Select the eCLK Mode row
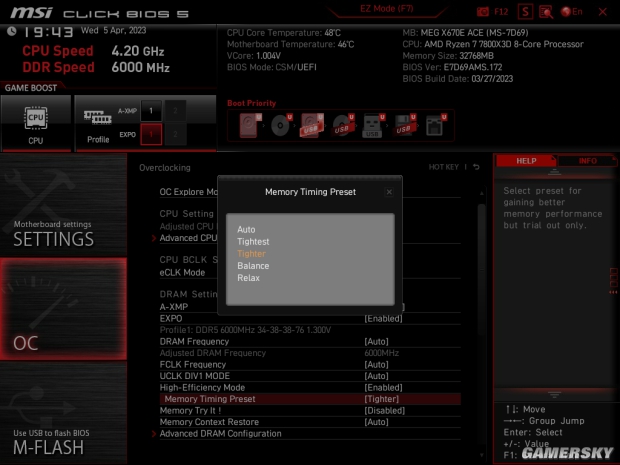This screenshot has width=620, height=465. coord(182,272)
